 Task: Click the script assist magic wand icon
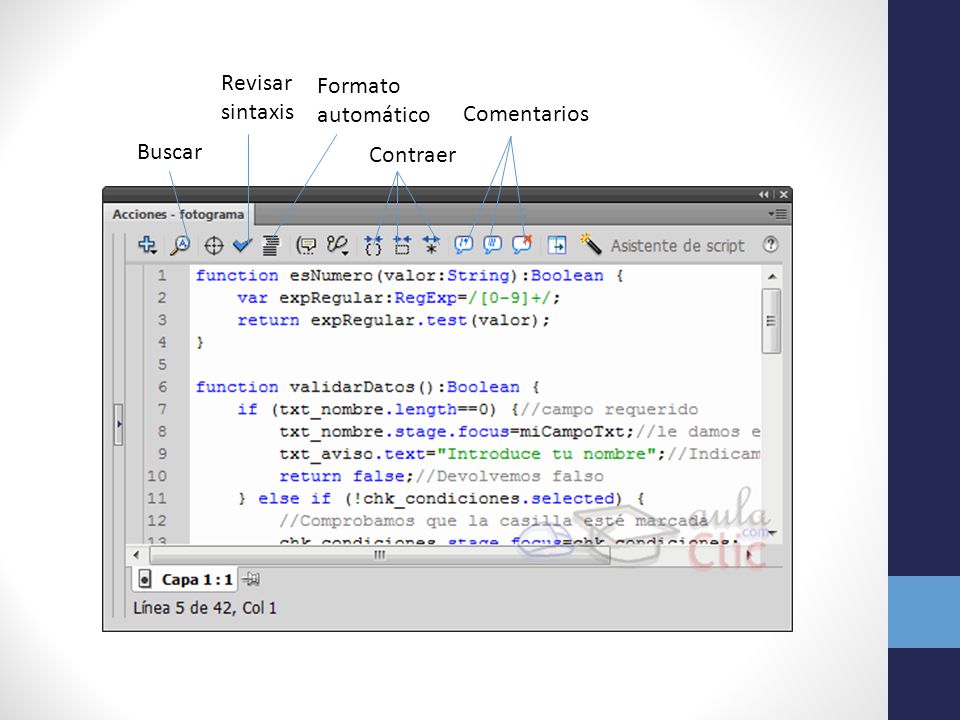coord(590,244)
